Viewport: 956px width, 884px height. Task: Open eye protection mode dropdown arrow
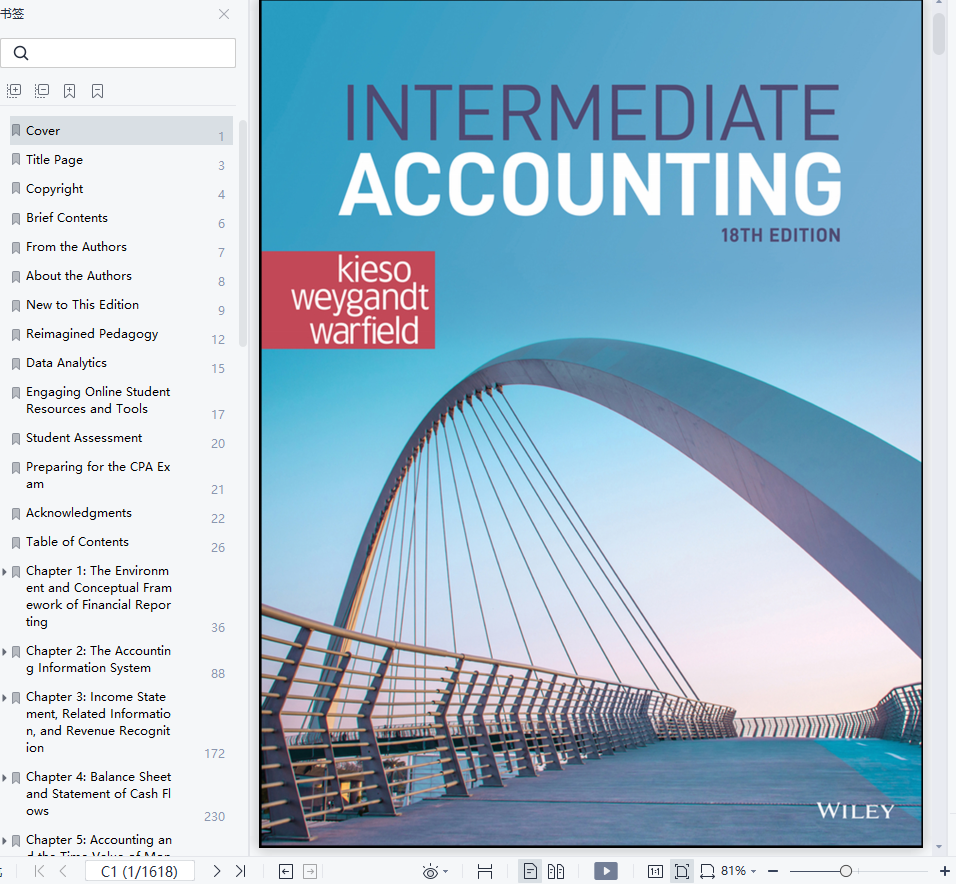(x=446, y=872)
